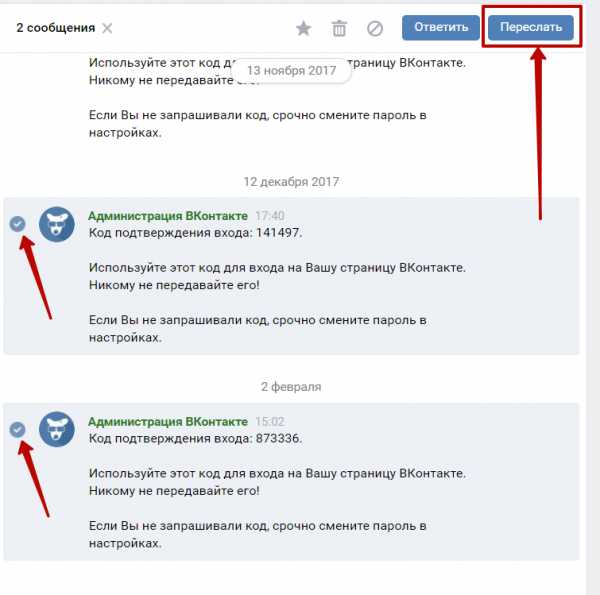Click the floating 13 ноября 2017 date badge
Viewport: 600px width, 595px height.
coord(291,71)
